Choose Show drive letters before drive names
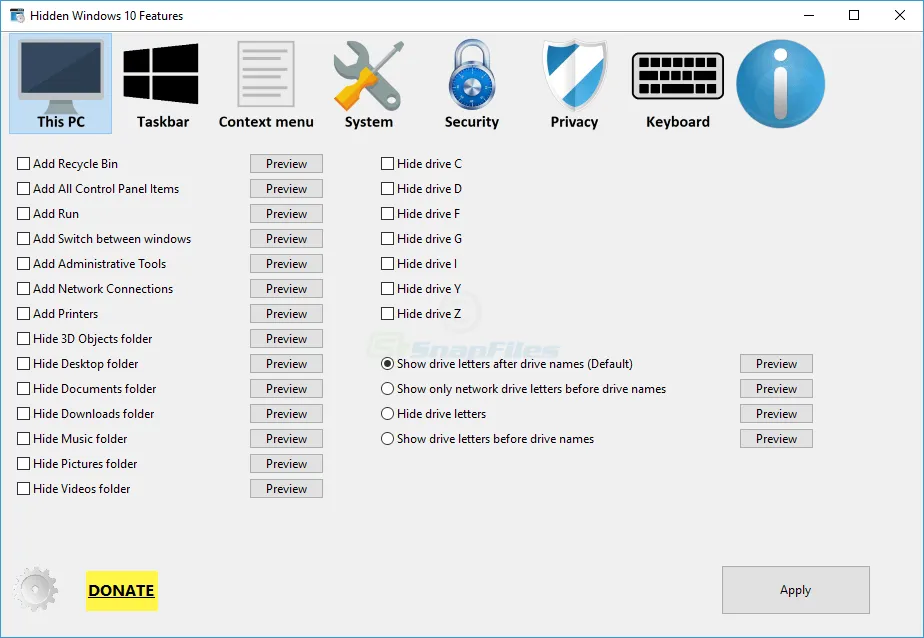Viewport: 924px width, 638px height. click(x=387, y=439)
